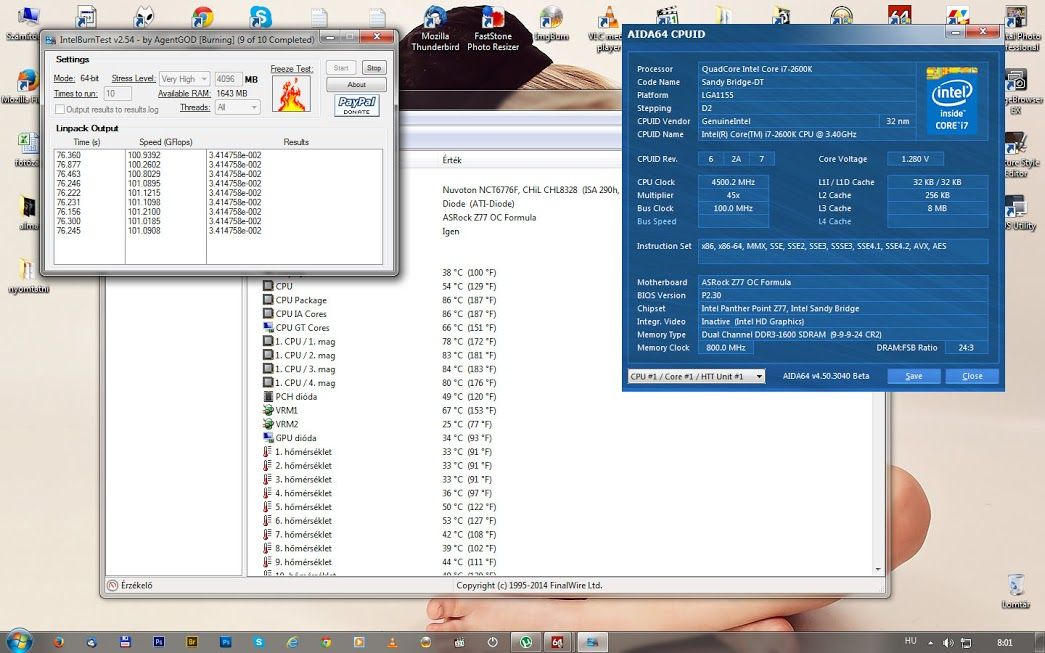
Task: Click the Érték column header
Action: (452, 160)
